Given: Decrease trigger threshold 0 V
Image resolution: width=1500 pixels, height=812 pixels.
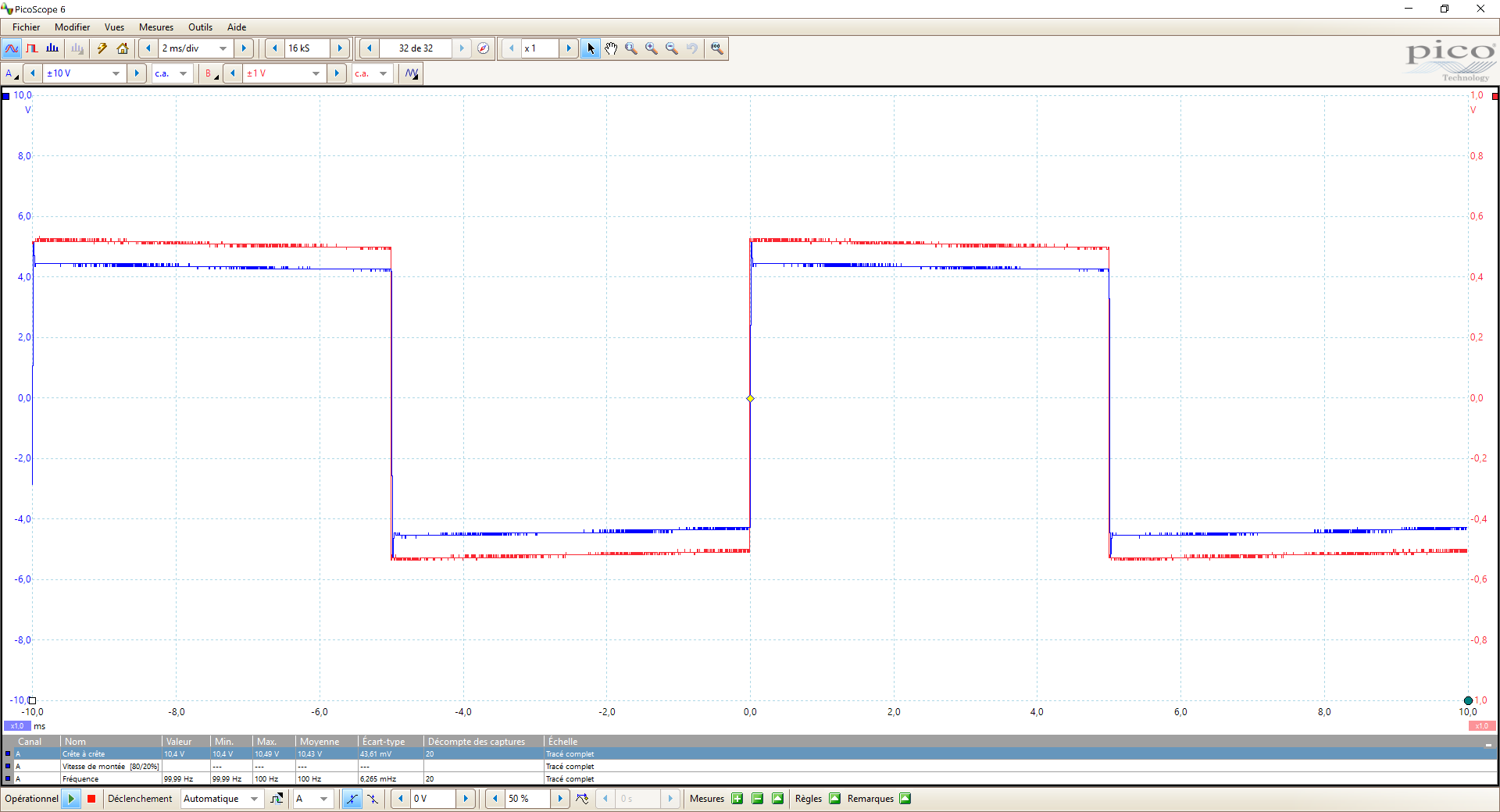Looking at the screenshot, I should 401,799.
